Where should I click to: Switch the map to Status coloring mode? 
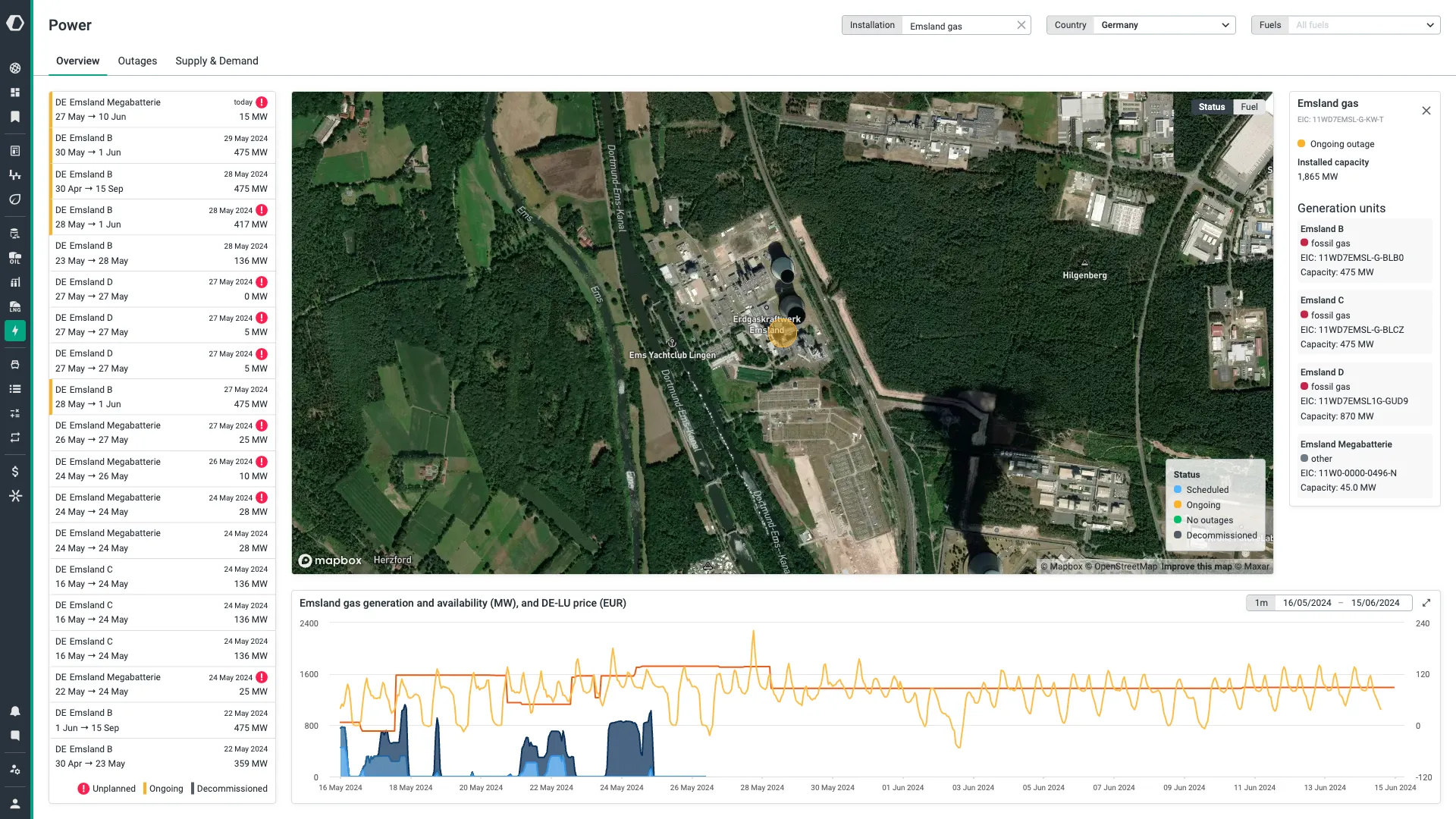[1212, 106]
